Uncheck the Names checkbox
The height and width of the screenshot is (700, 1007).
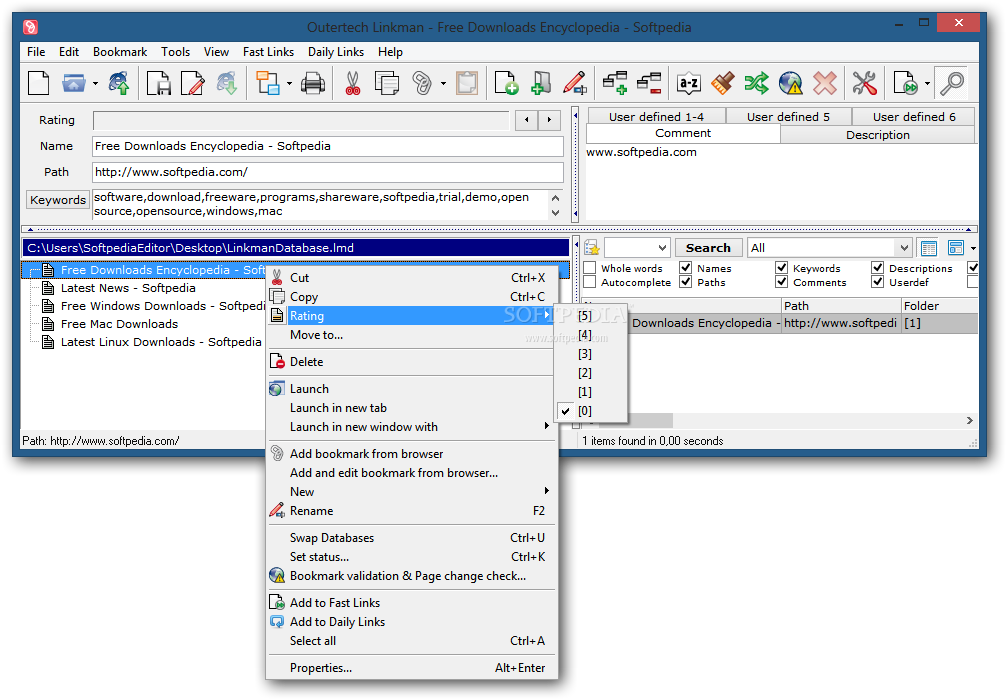coord(685,268)
